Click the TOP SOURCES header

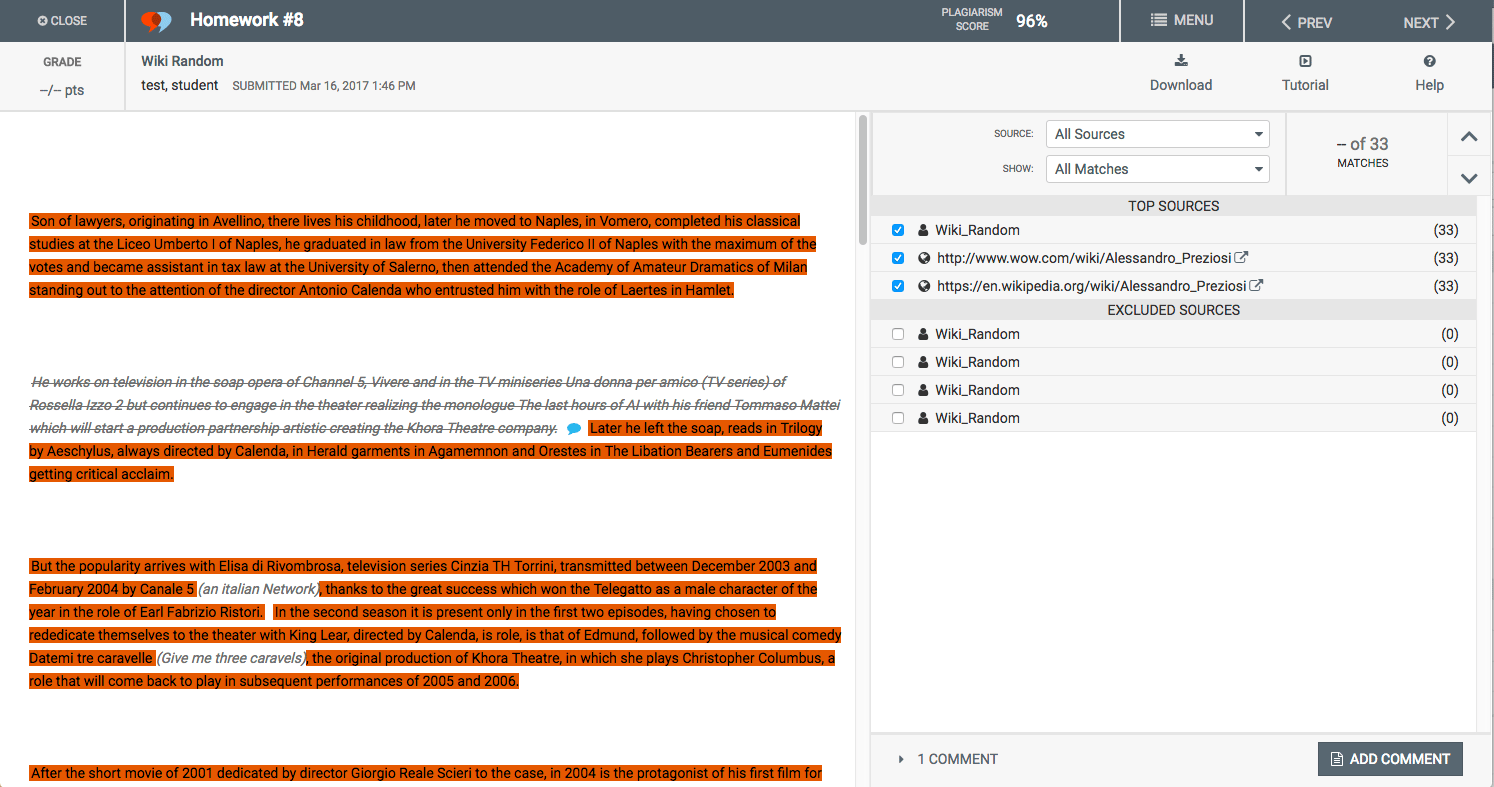point(1174,206)
